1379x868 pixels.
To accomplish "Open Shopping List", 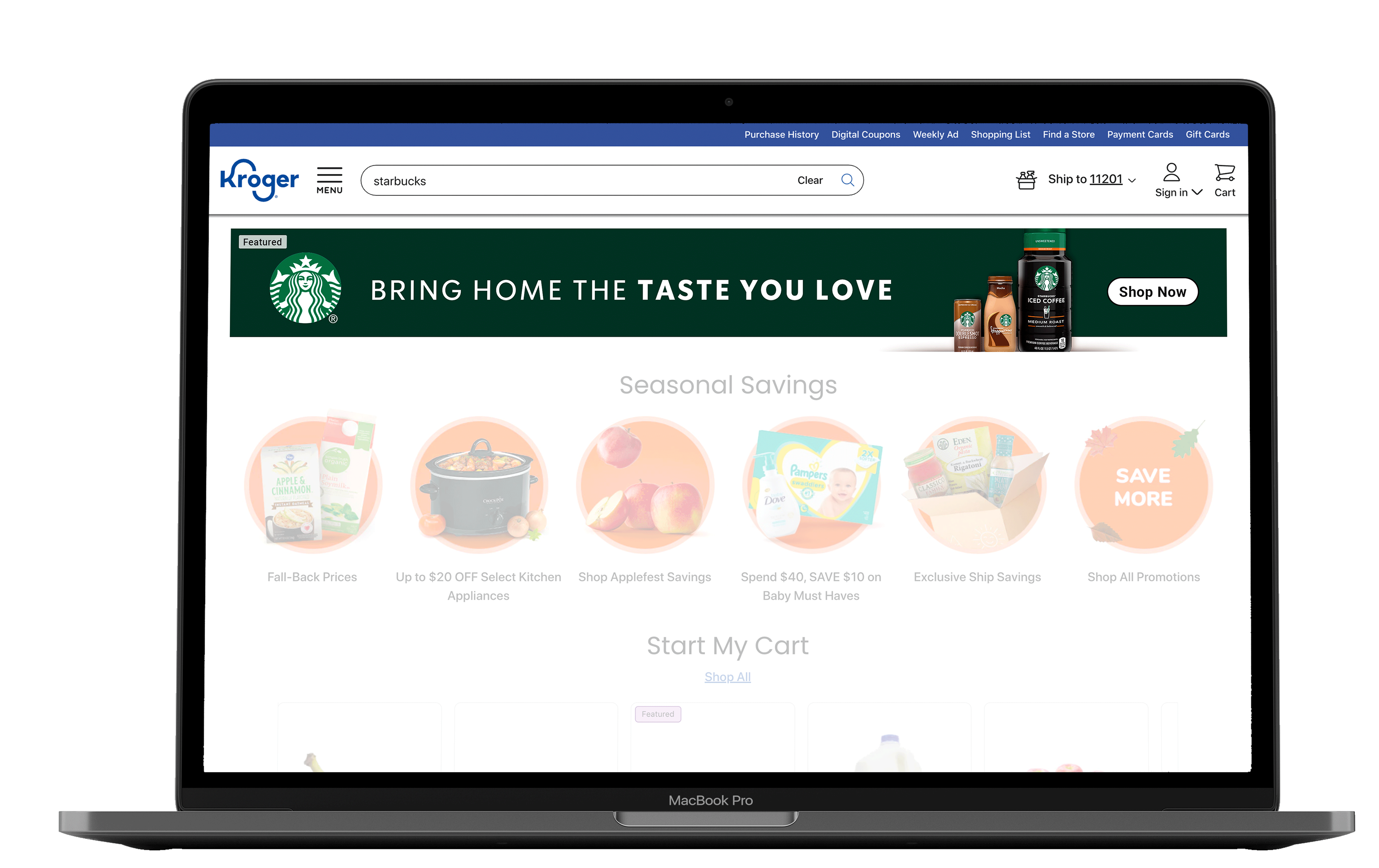I will pyautogui.click(x=1000, y=135).
